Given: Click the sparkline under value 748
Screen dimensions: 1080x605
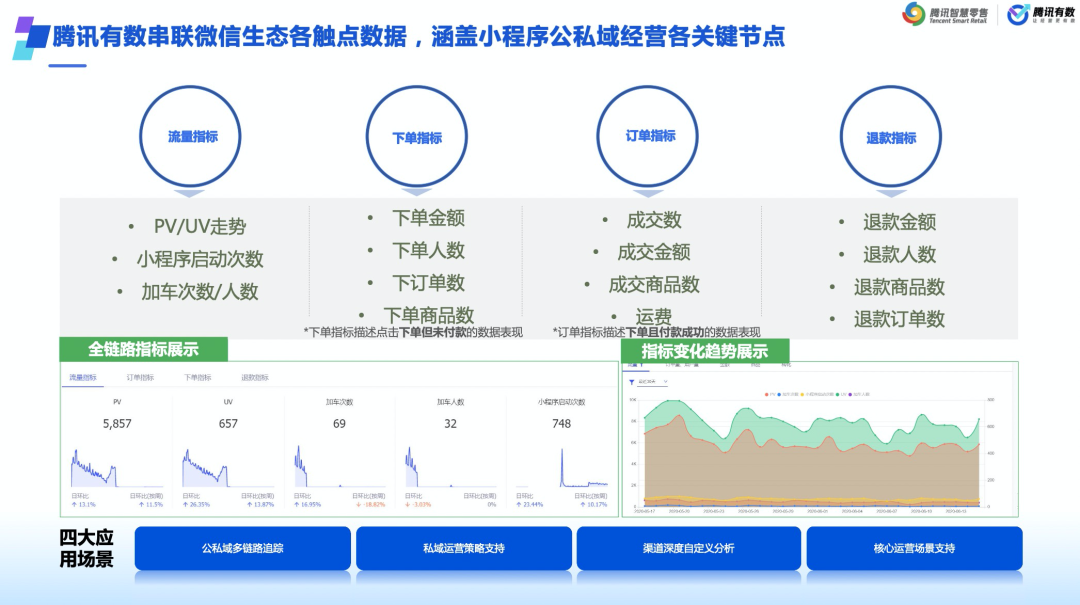Looking at the screenshot, I should point(561,467).
